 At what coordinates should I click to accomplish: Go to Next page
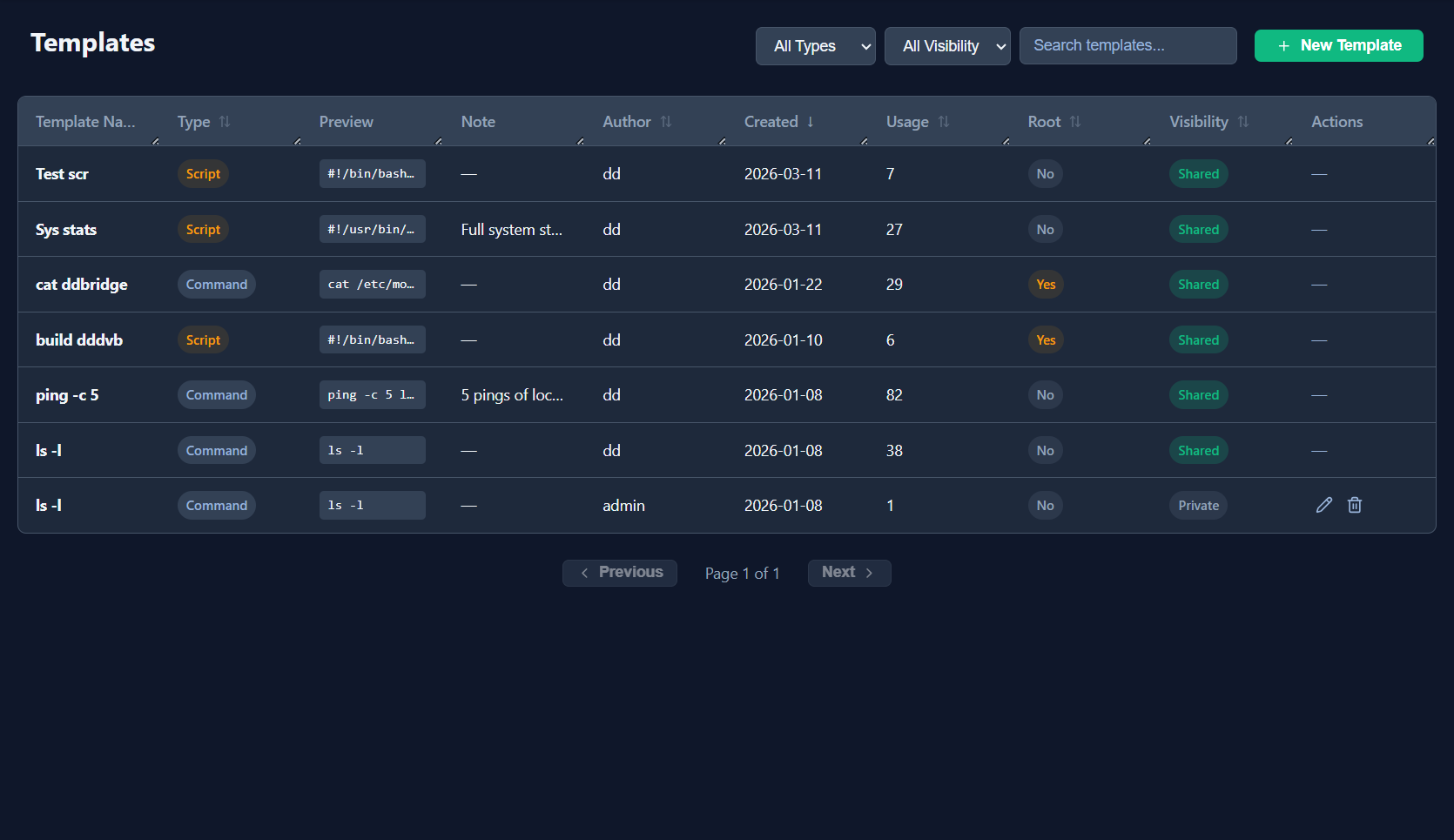(849, 573)
